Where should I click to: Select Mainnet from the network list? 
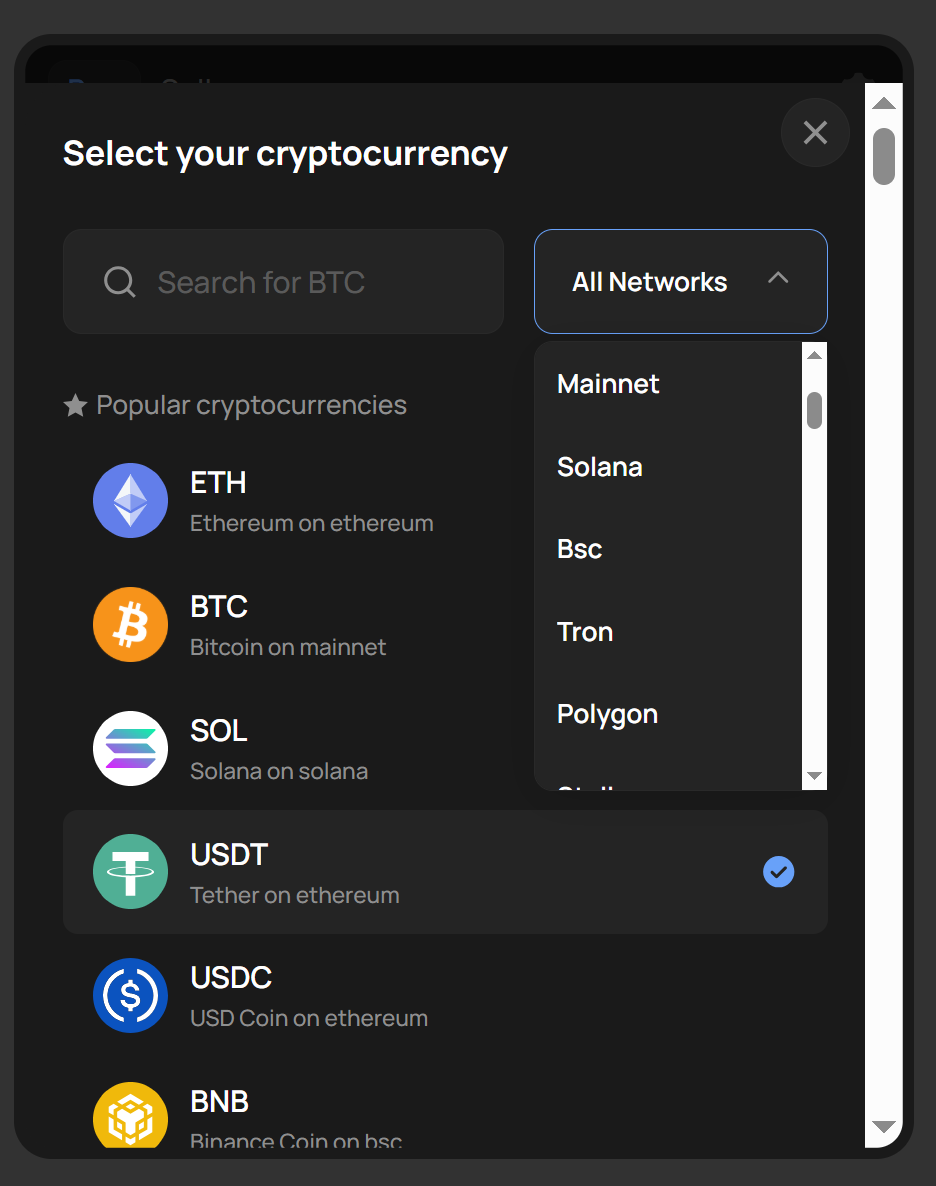608,384
